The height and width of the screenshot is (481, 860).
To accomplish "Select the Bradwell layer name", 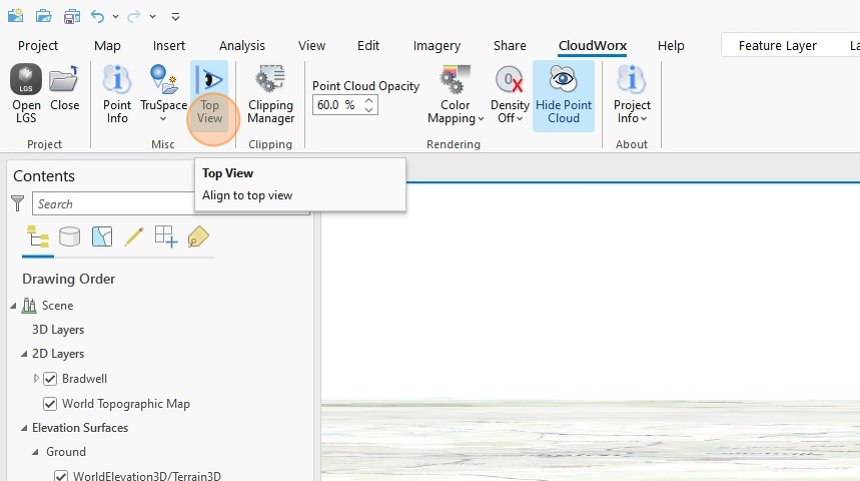I will (x=84, y=378).
